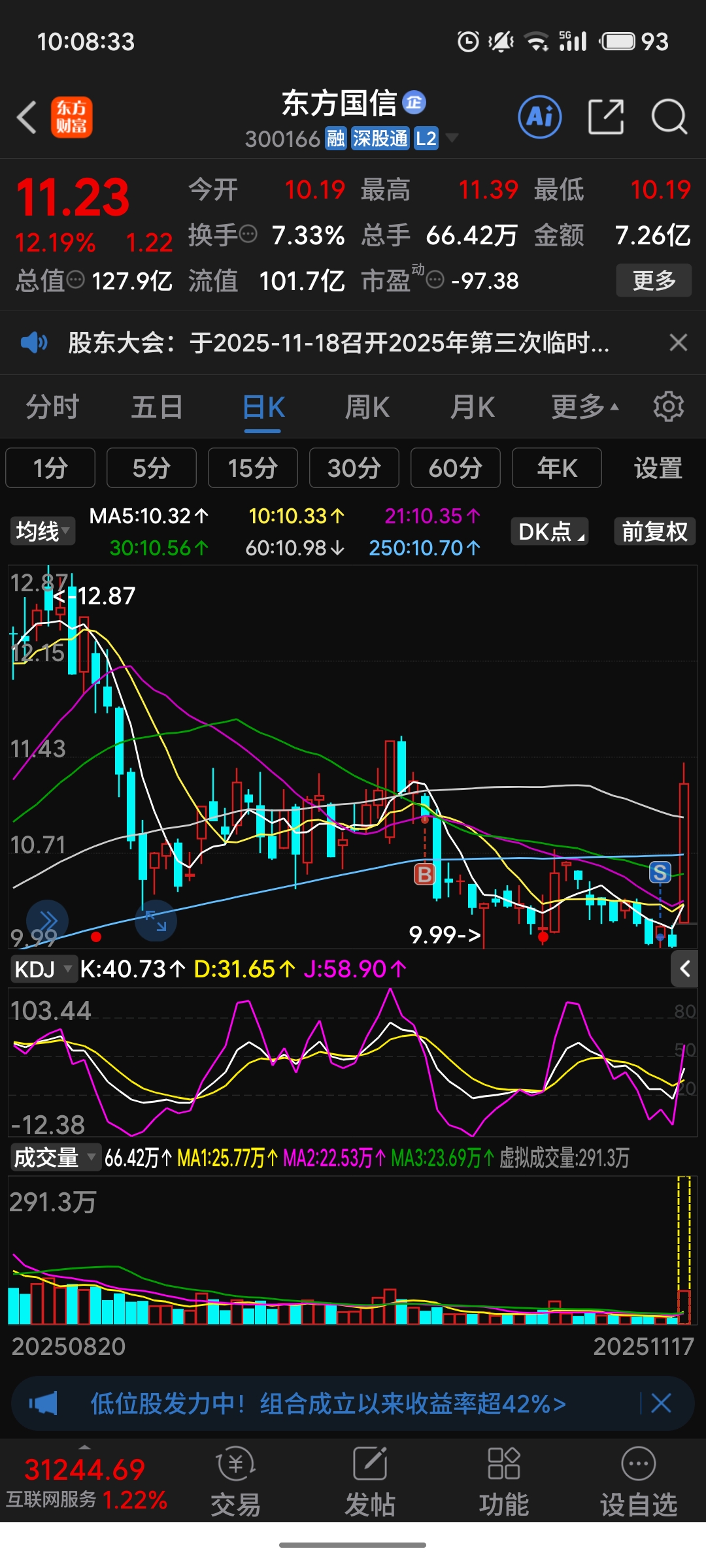Tap the announcement speaker icon
The image size is (706, 1568).
point(34,342)
